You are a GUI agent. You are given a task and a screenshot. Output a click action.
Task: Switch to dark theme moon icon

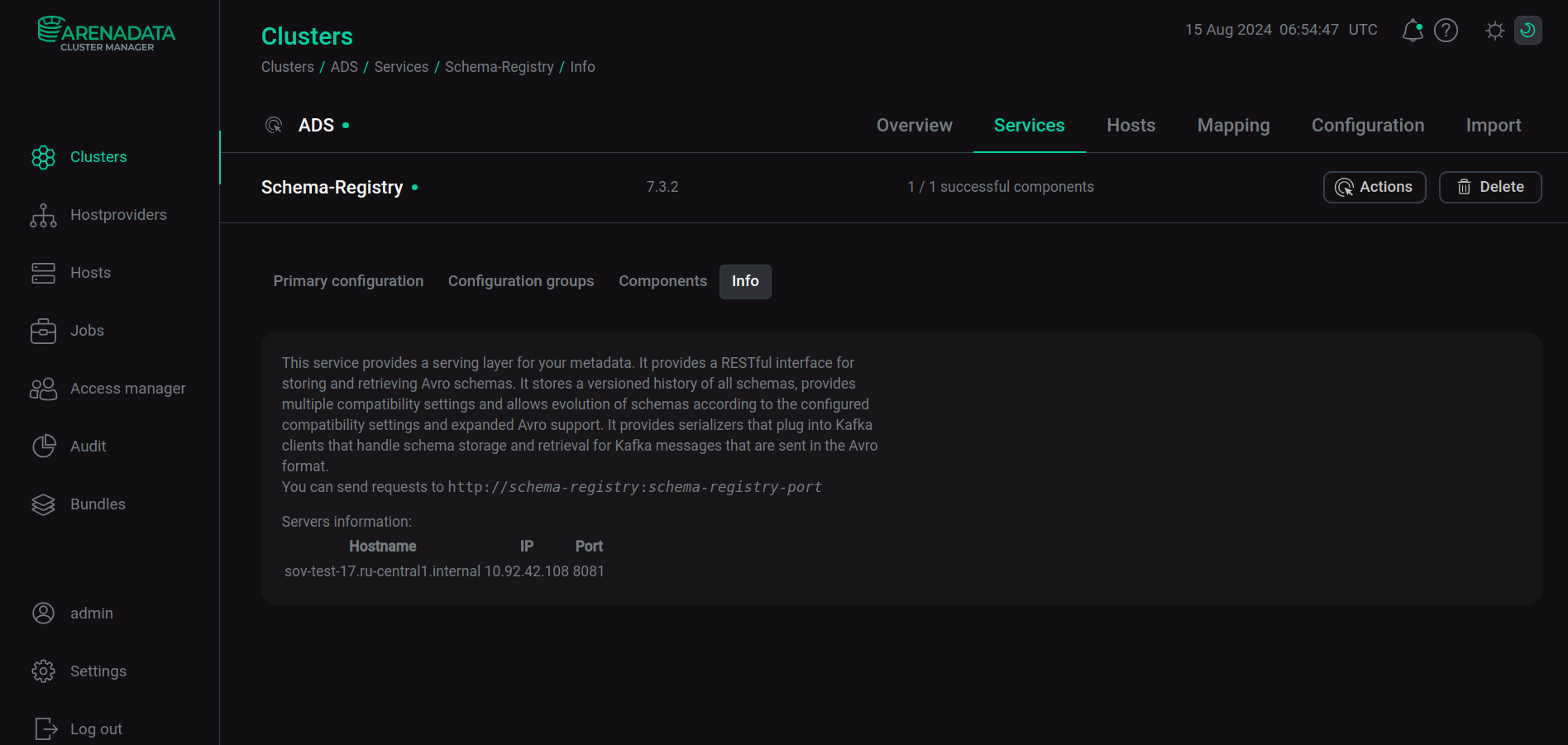1527,31
